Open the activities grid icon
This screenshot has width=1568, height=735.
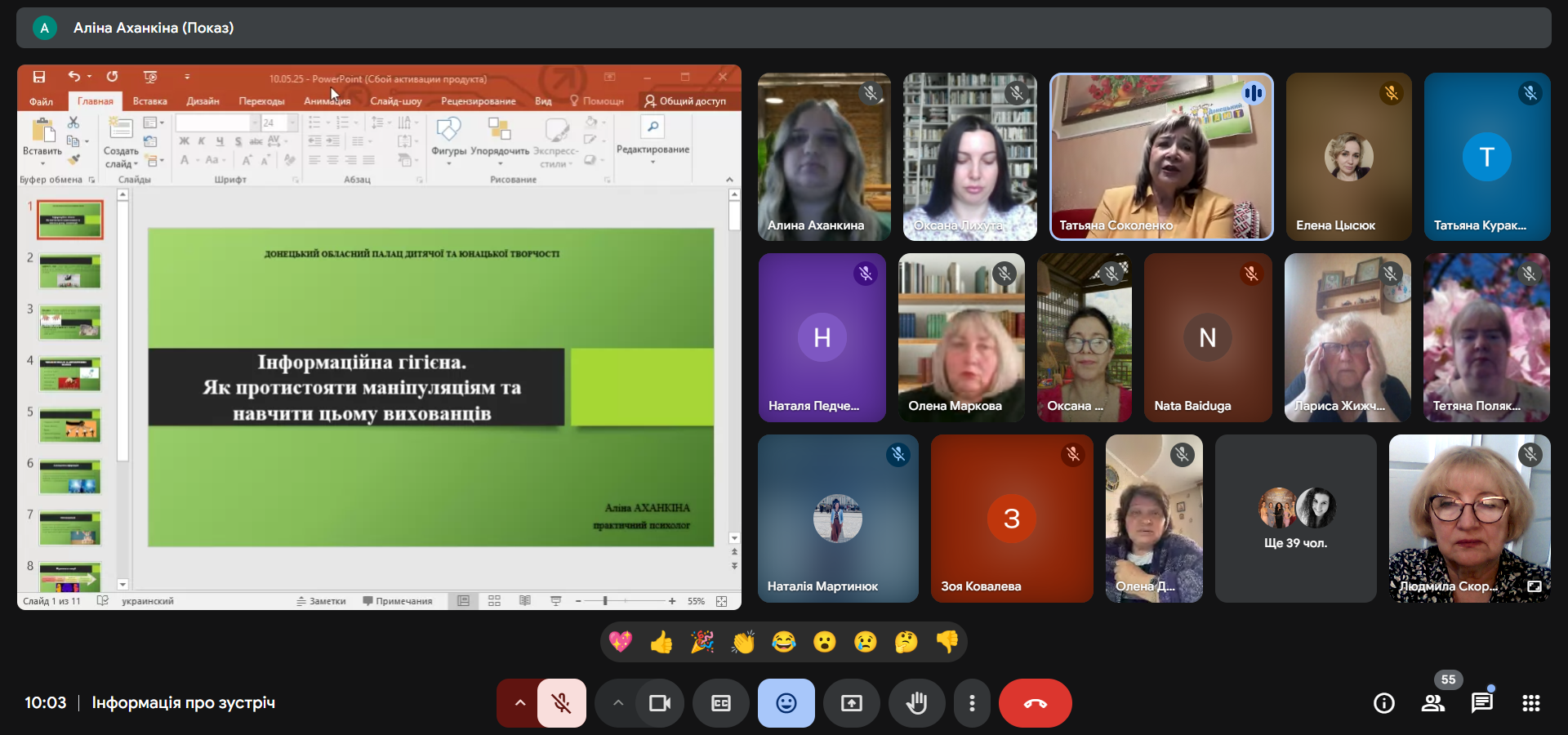pyautogui.click(x=1530, y=703)
